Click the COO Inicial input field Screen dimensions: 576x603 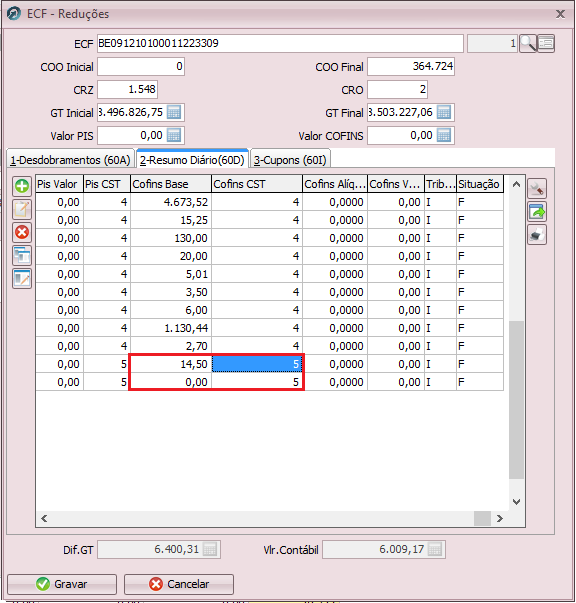[x=141, y=67]
